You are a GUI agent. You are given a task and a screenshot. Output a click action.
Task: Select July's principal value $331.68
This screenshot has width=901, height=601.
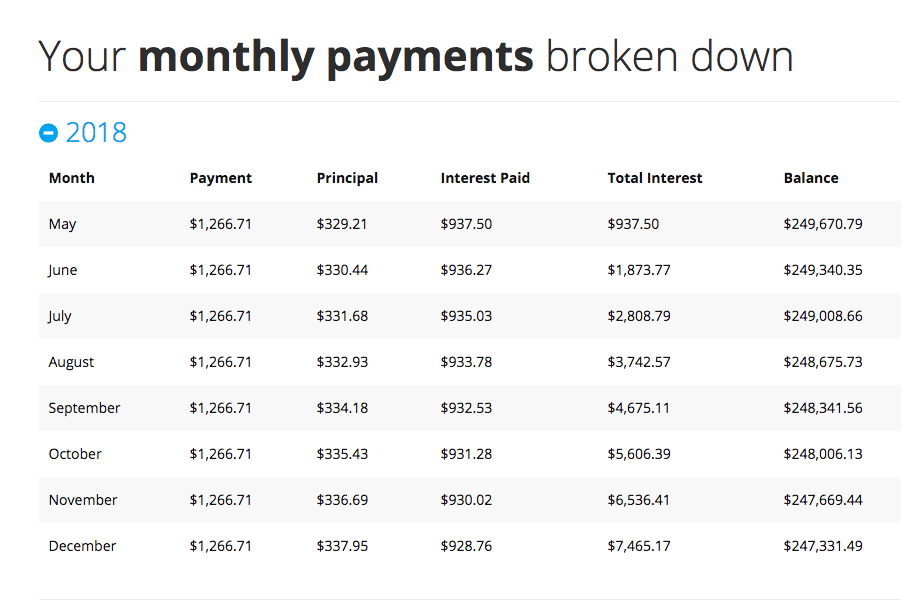[342, 316]
